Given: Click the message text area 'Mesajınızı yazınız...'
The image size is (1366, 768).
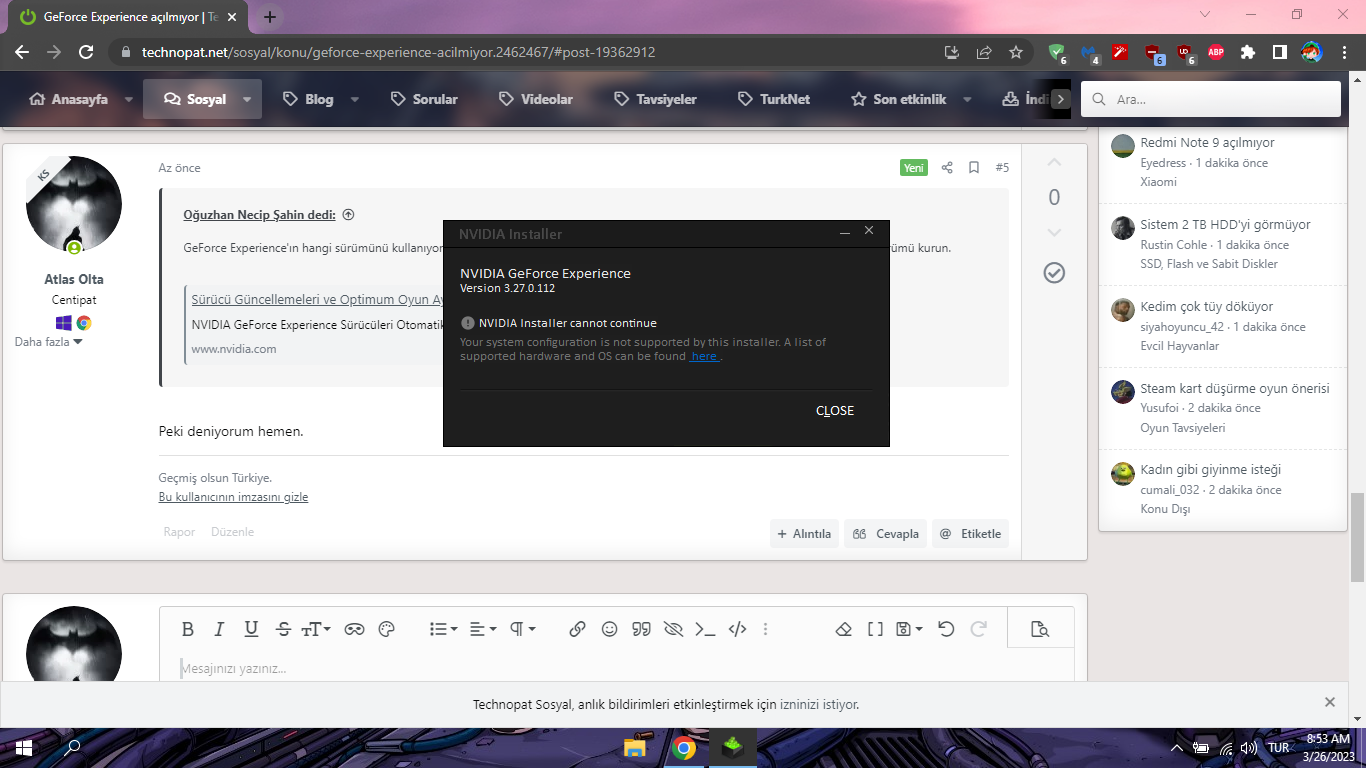Looking at the screenshot, I should 616,668.
